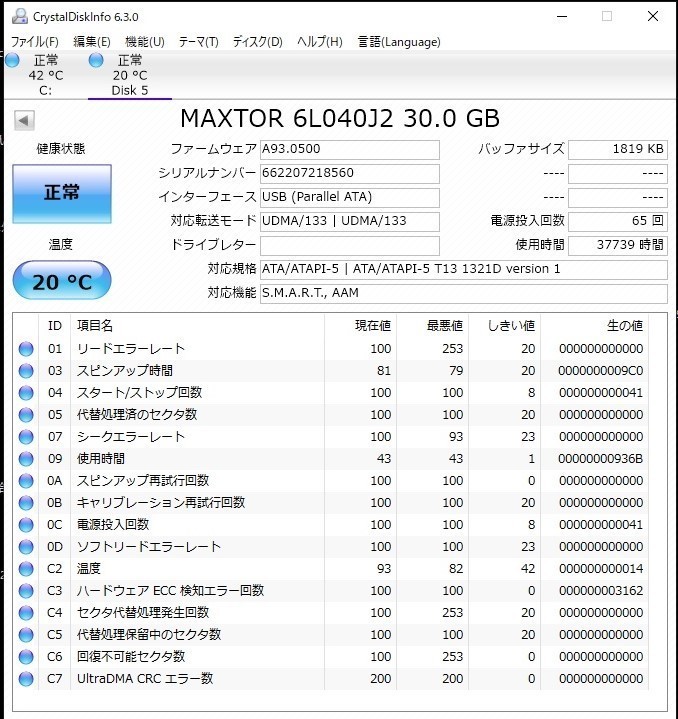Click the power on count field 65 回
The width and height of the screenshot is (678, 719).
tap(617, 221)
